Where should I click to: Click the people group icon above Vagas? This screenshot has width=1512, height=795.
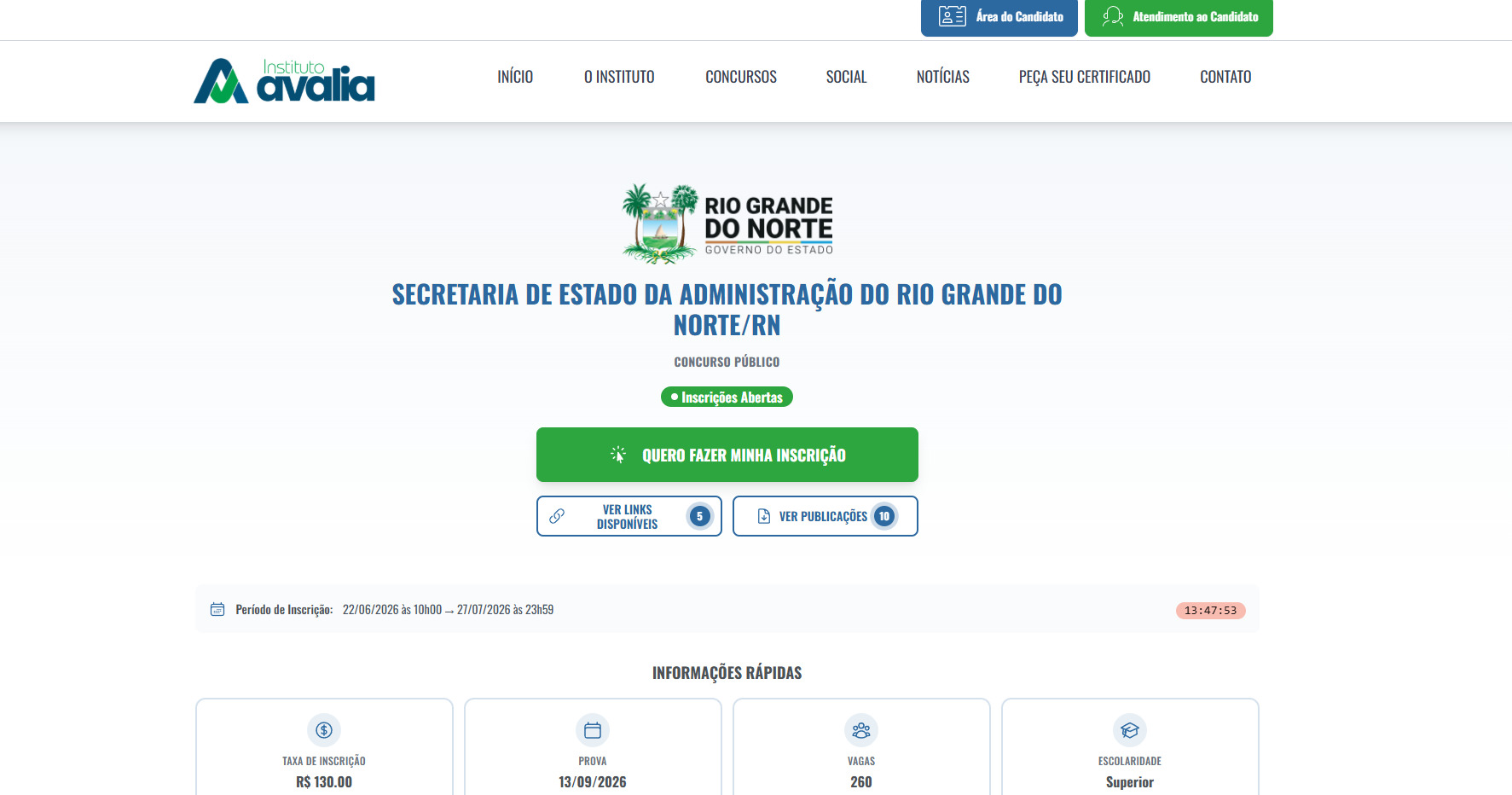(861, 730)
